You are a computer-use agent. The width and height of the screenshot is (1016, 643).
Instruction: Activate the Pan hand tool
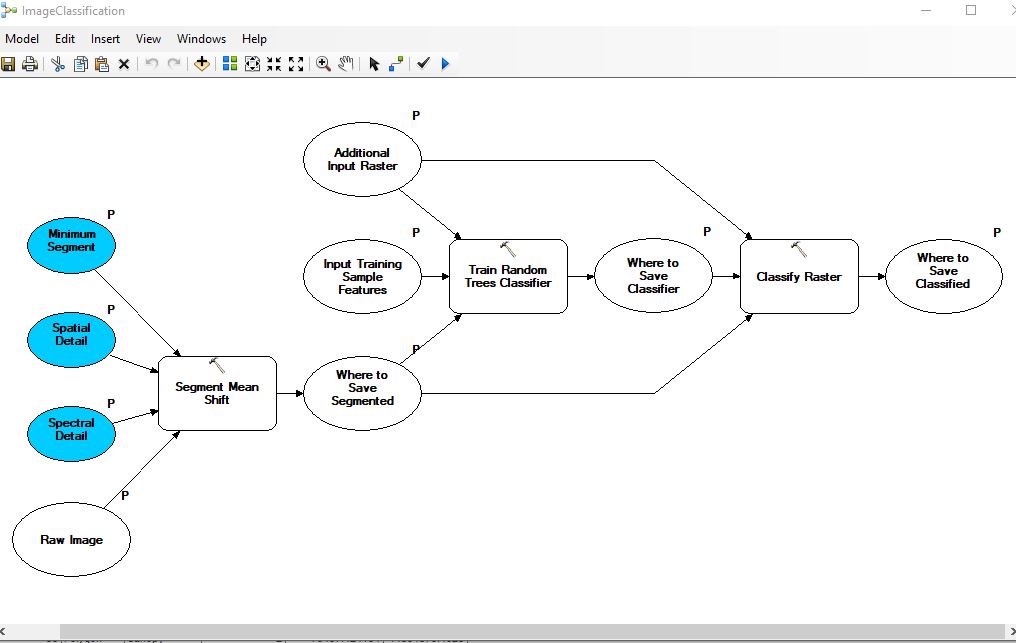coord(346,64)
